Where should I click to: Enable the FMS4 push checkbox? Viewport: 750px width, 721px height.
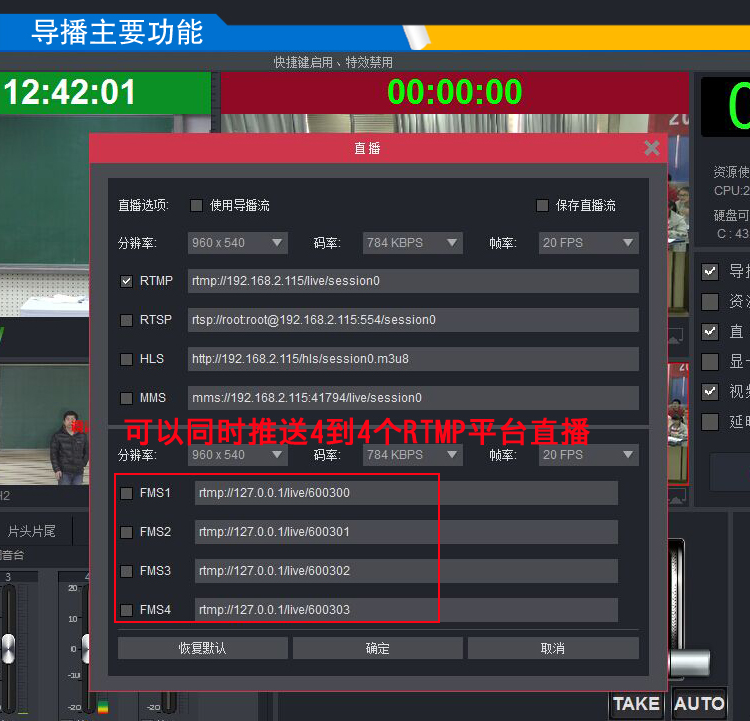click(127, 610)
